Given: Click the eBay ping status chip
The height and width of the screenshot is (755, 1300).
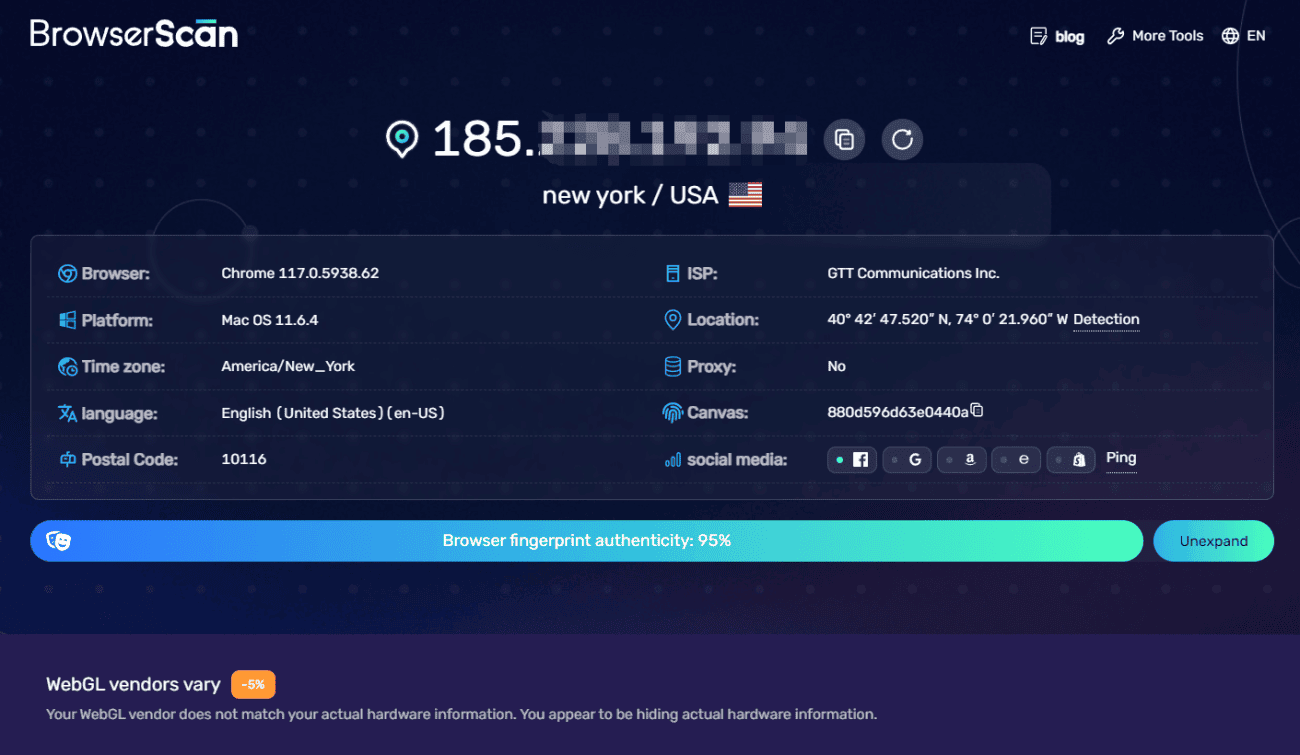Looking at the screenshot, I should pyautogui.click(x=1016, y=460).
